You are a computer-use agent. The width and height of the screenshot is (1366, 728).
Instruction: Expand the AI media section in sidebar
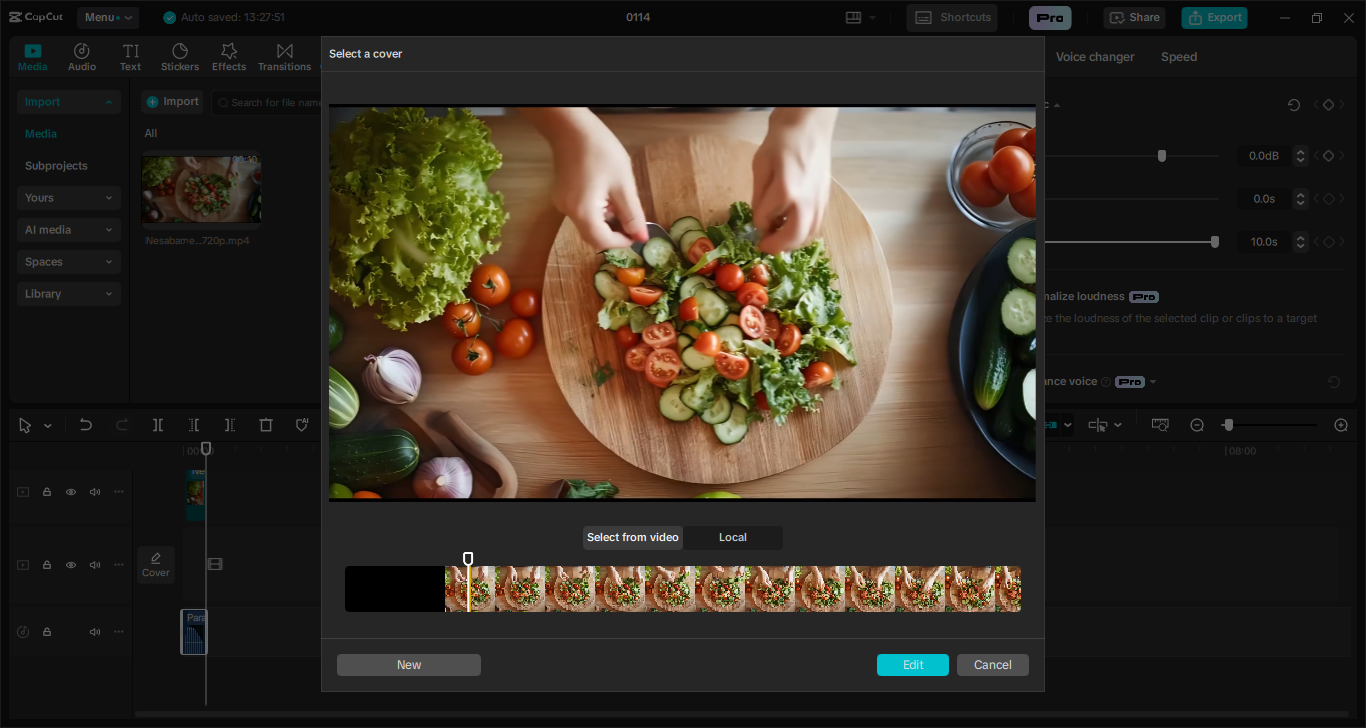click(x=68, y=230)
